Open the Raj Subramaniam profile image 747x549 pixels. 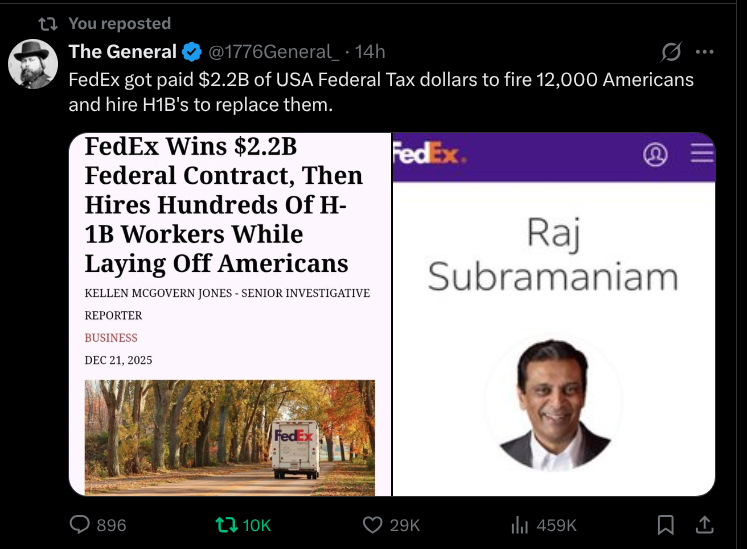point(554,402)
